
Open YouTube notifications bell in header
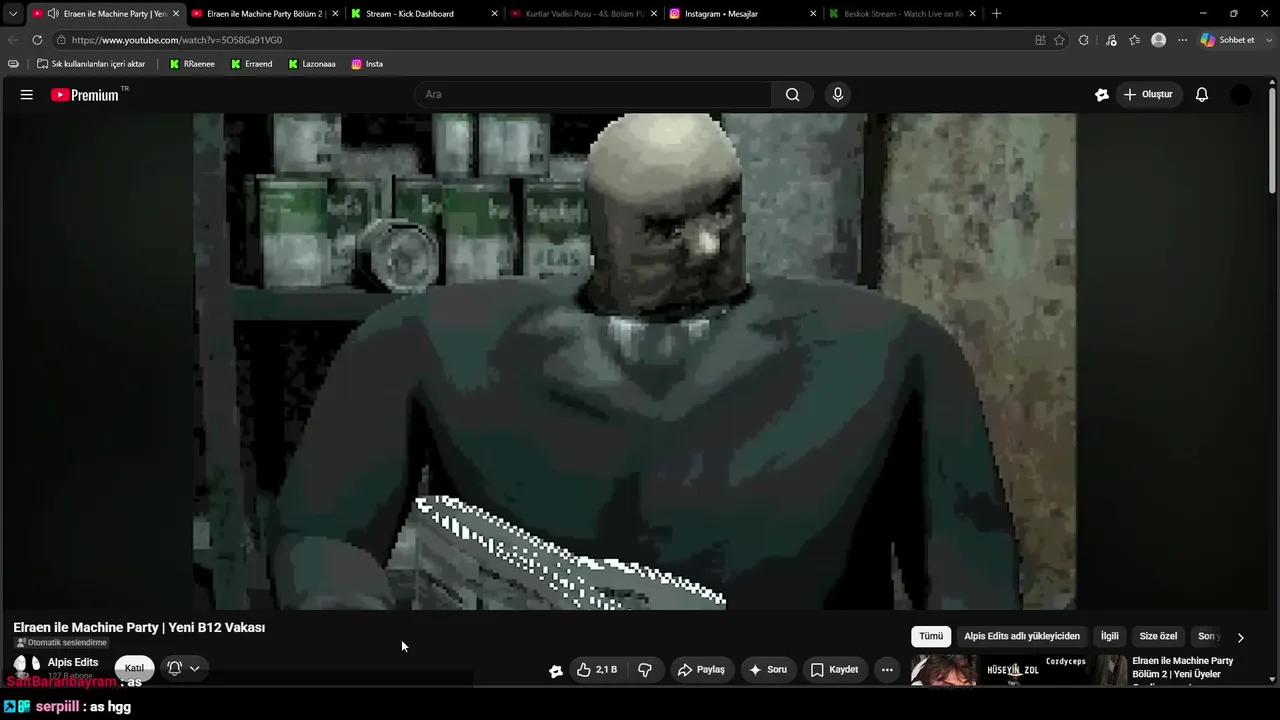tap(1202, 95)
